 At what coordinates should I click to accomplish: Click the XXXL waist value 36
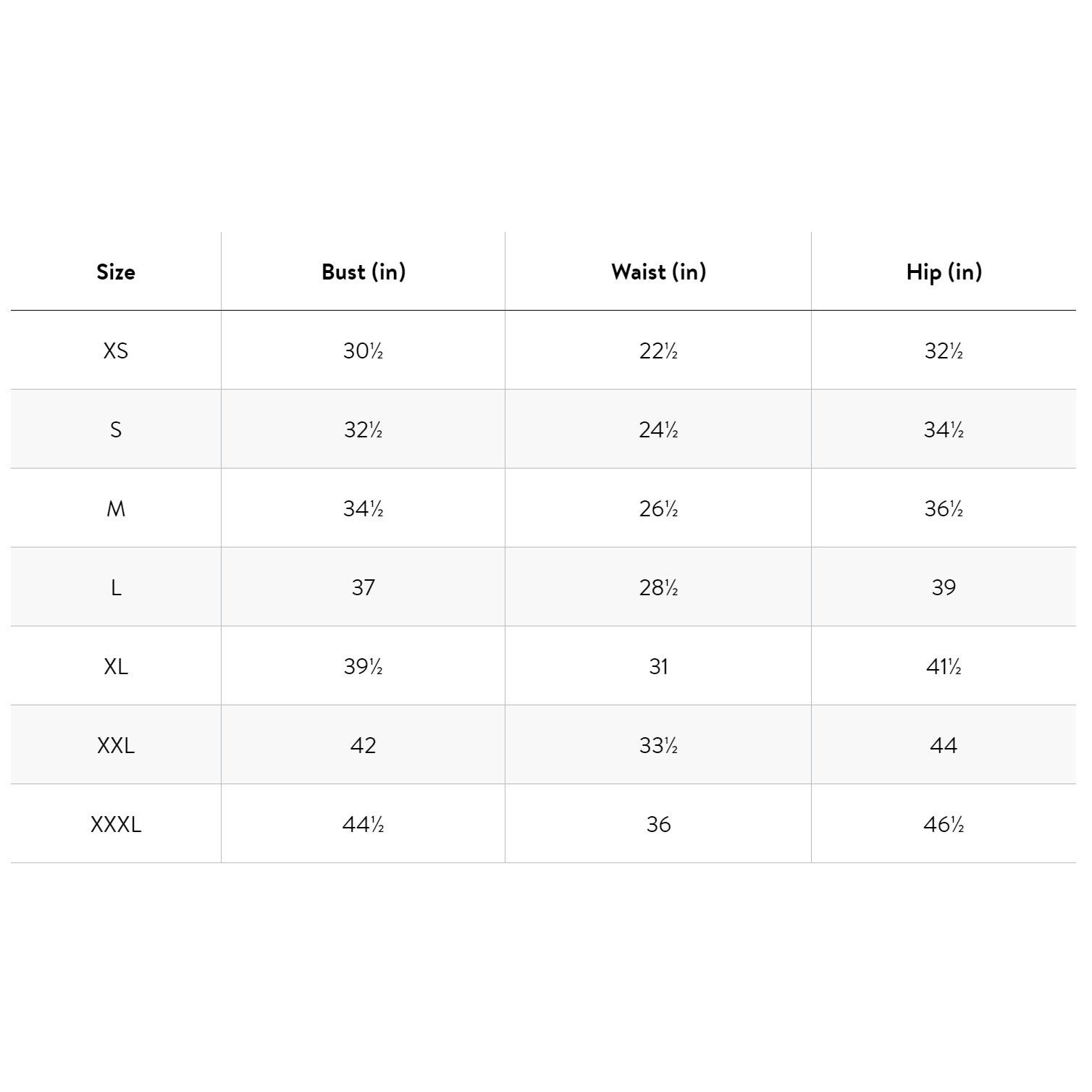(658, 824)
